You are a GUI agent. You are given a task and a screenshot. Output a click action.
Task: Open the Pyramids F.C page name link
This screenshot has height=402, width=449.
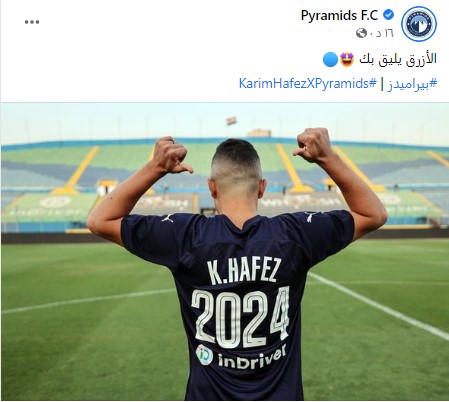coord(339,15)
